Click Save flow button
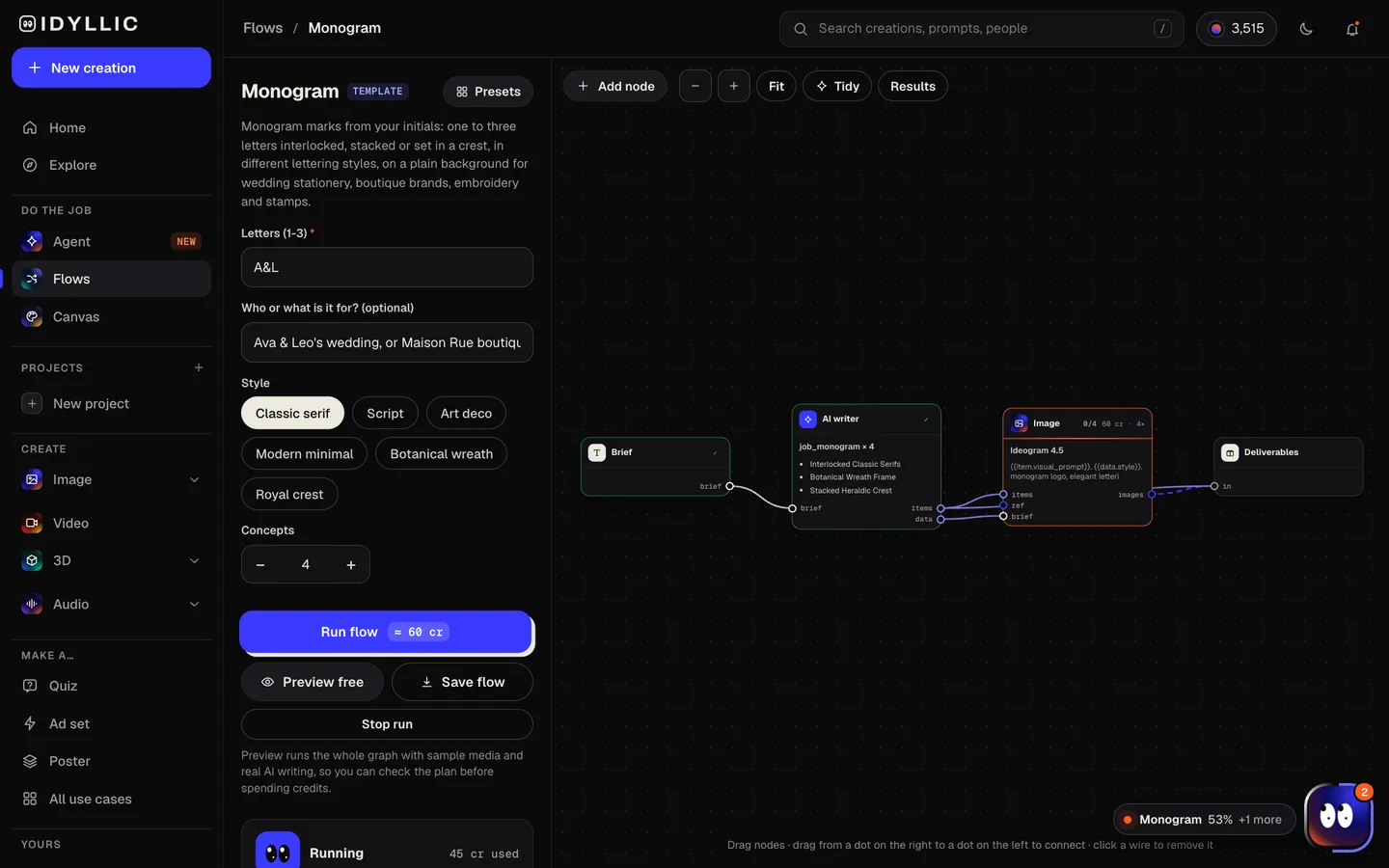Screen dimensions: 1389x868 (x=462, y=682)
